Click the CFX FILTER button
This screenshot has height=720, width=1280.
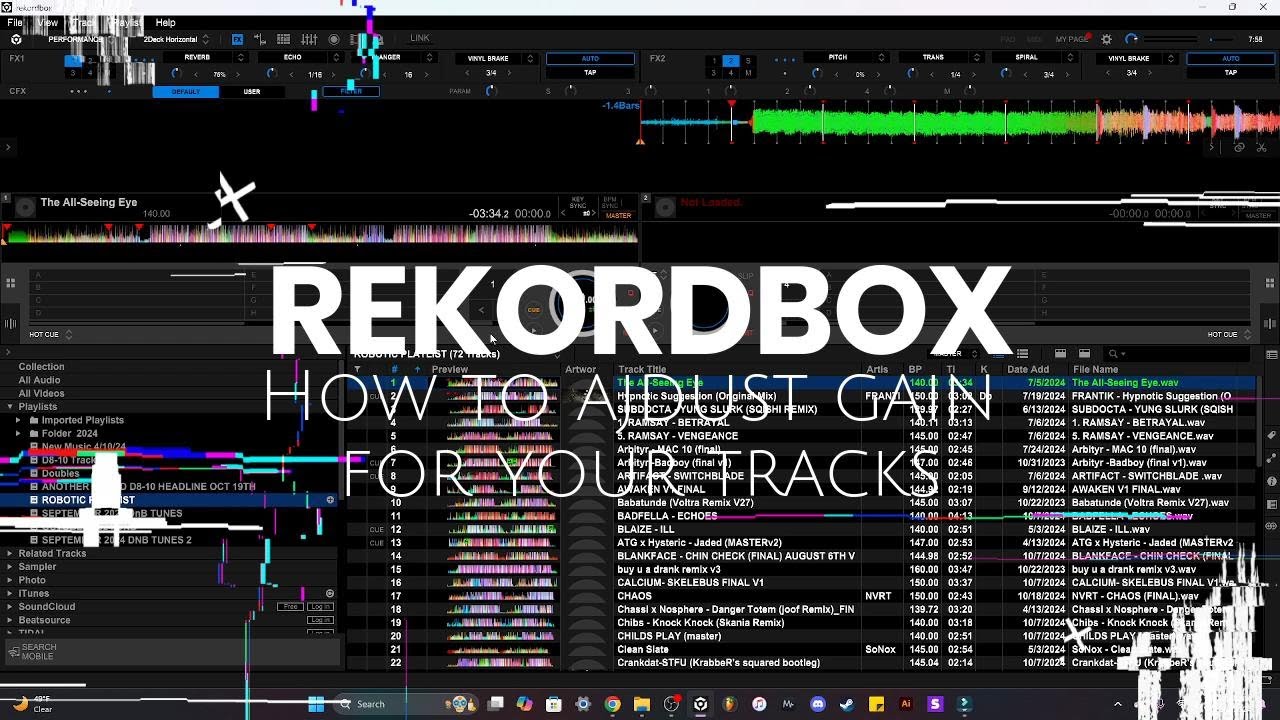[351, 91]
